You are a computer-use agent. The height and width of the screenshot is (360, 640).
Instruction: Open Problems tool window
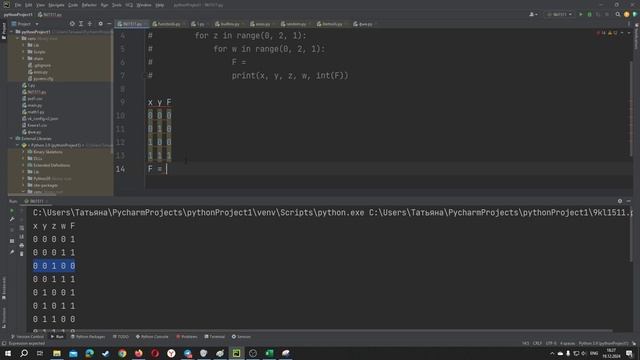coord(187,337)
